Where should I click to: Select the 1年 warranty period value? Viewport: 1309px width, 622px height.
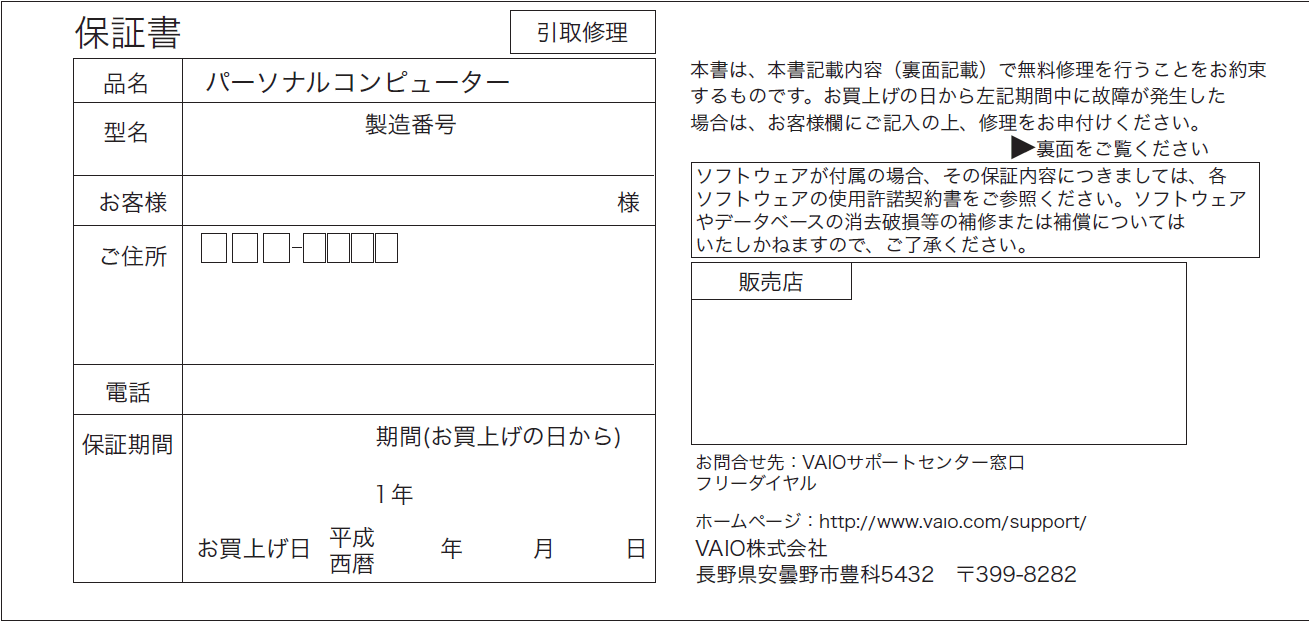(394, 494)
